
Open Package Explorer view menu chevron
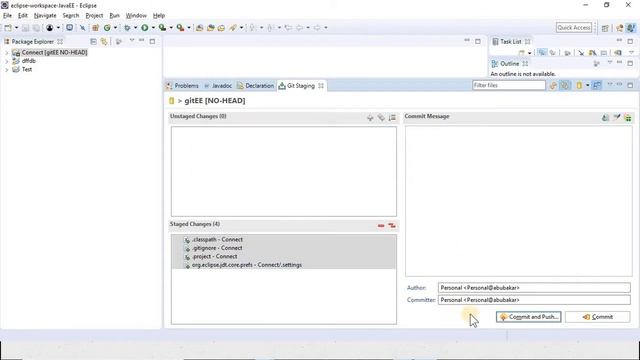click(x=132, y=41)
